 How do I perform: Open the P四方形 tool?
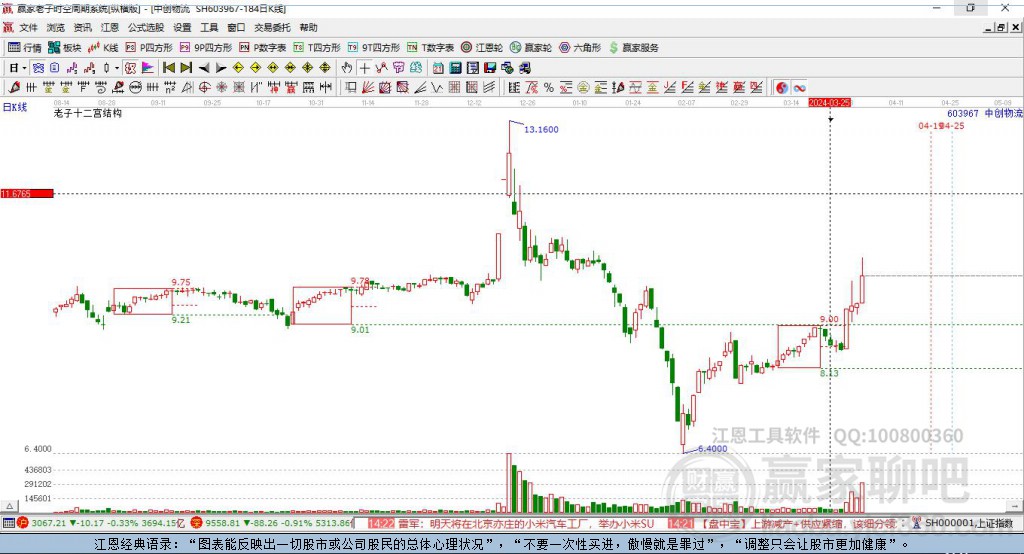[x=149, y=48]
